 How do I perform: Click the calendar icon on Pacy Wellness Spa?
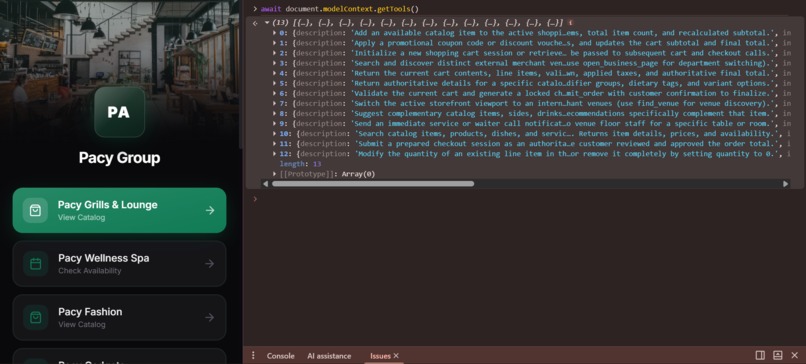[35, 264]
